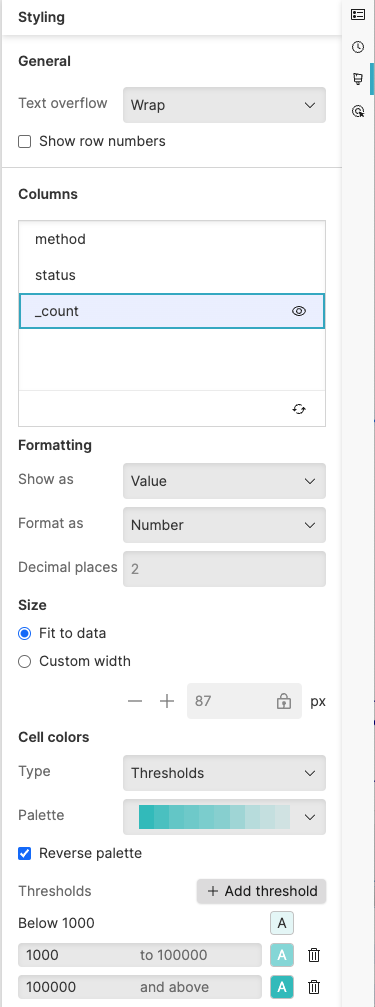This screenshot has width=375, height=1007.
Task: Click the reset columns refresh icon
Action: [299, 408]
